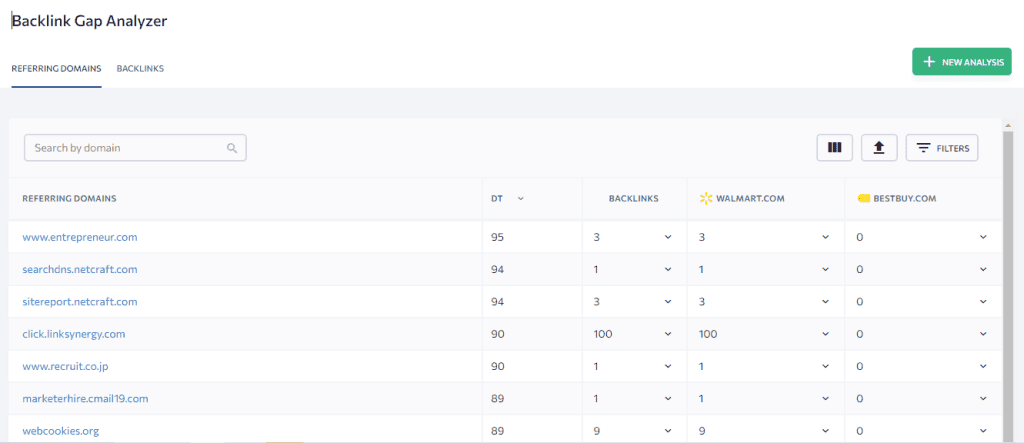The image size is (1024, 443).
Task: Expand Backlinks chevron for click.linksynergy.com row
Action: (667, 334)
